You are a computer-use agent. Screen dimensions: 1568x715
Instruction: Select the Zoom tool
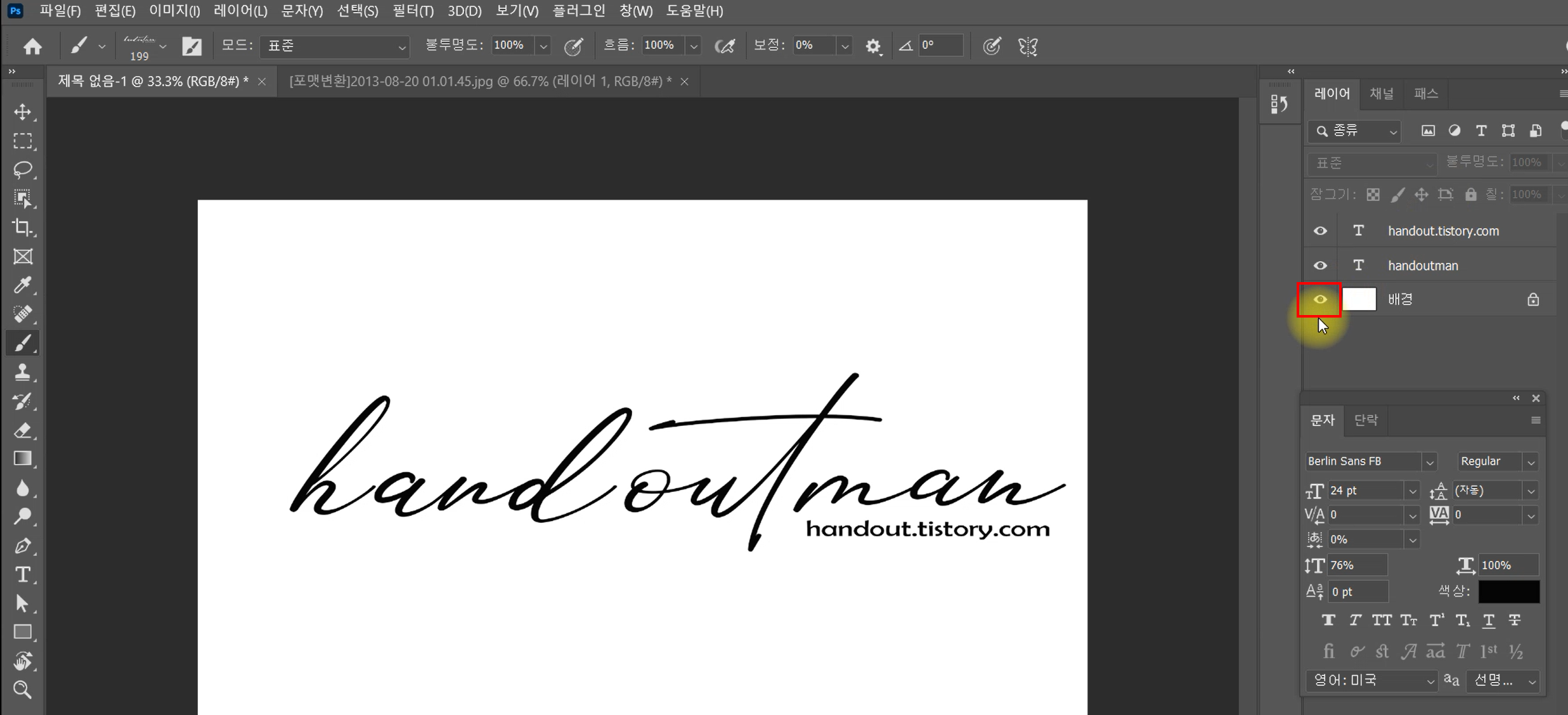point(23,690)
